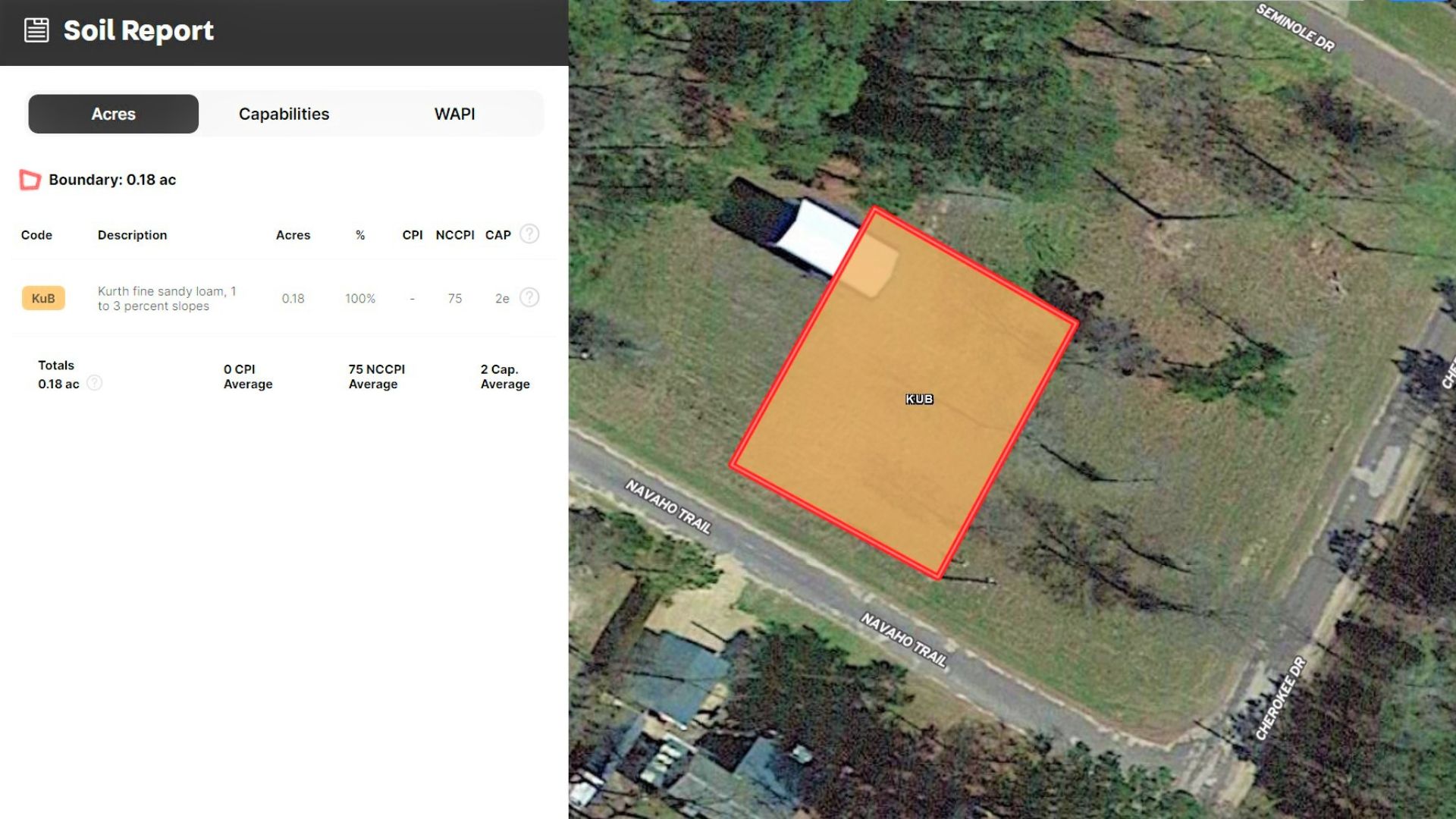Switch to the Capabilities tab
Viewport: 1456px width, 819px height.
[x=284, y=114]
